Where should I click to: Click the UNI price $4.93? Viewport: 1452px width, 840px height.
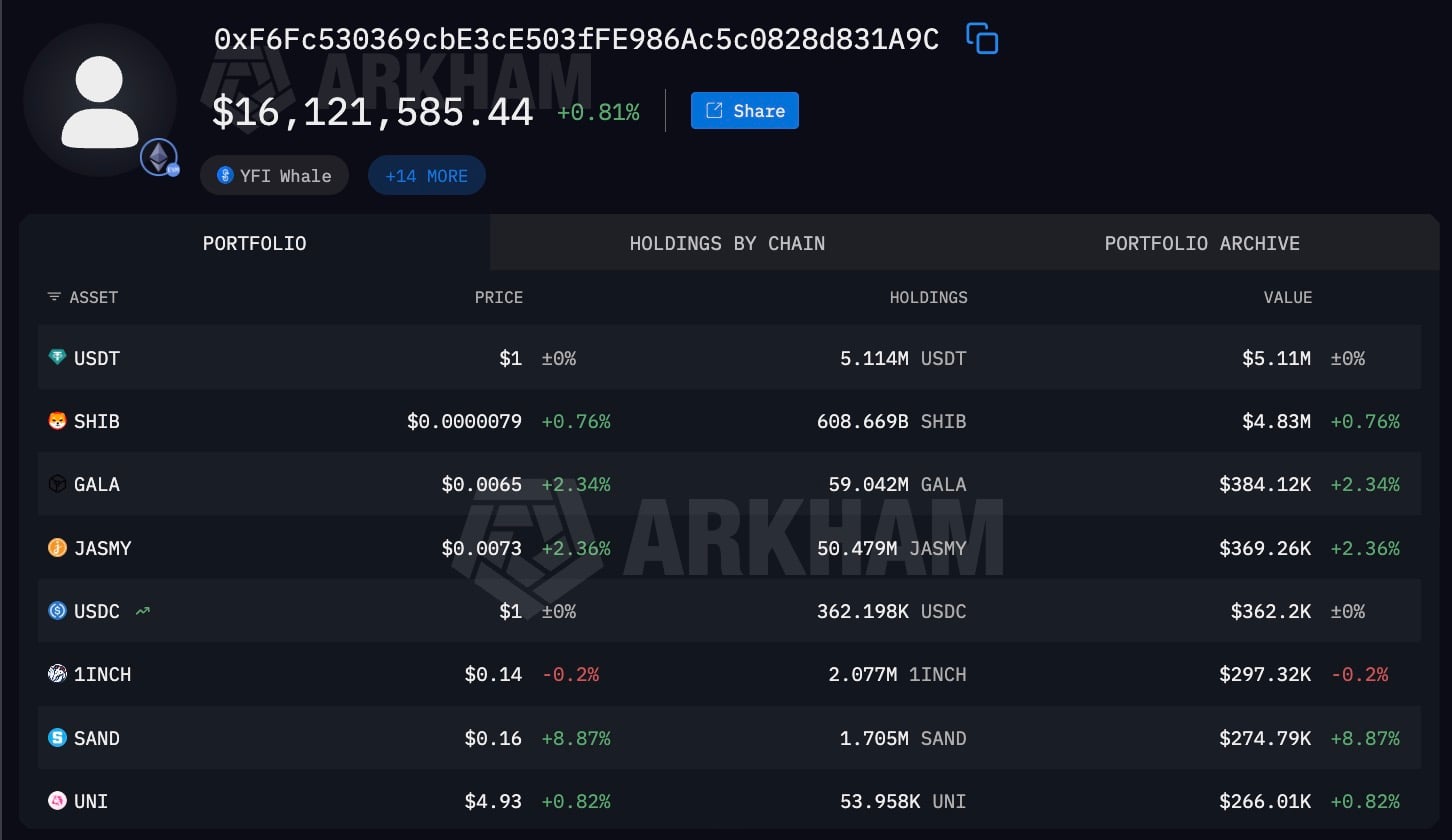(x=493, y=801)
